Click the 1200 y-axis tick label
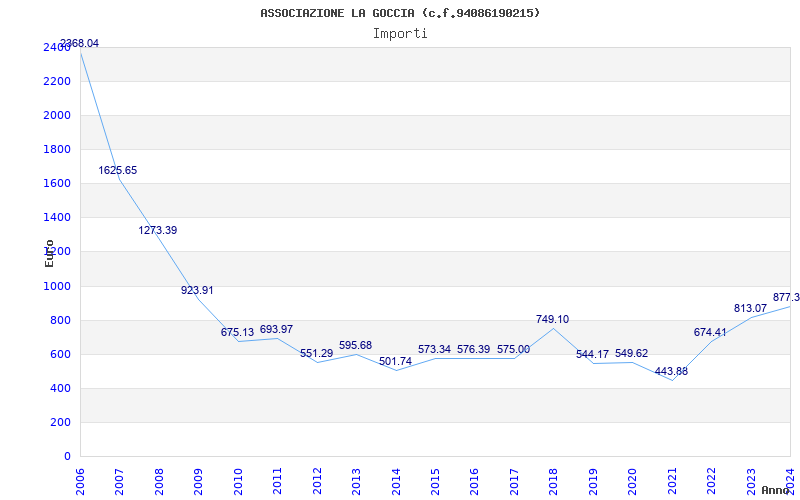Image resolution: width=800 pixels, height=500 pixels. point(57,252)
